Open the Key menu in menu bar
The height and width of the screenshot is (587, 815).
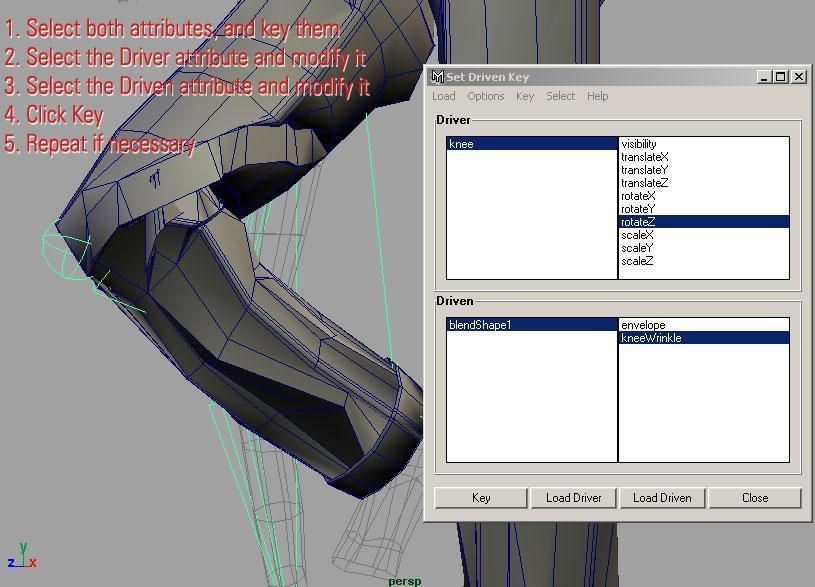click(x=525, y=96)
